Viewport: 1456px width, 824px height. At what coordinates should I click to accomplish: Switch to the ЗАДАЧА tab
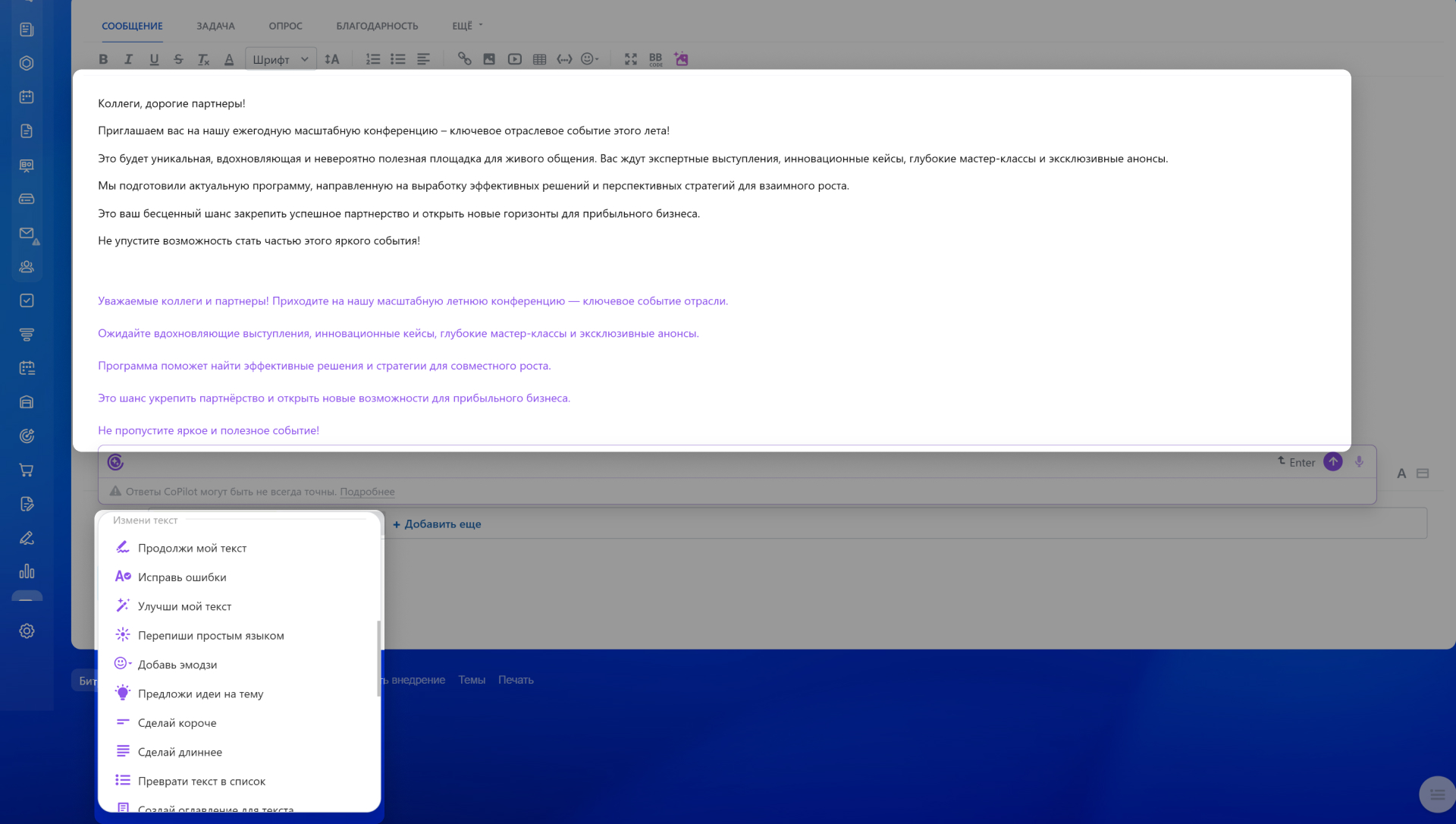click(215, 26)
